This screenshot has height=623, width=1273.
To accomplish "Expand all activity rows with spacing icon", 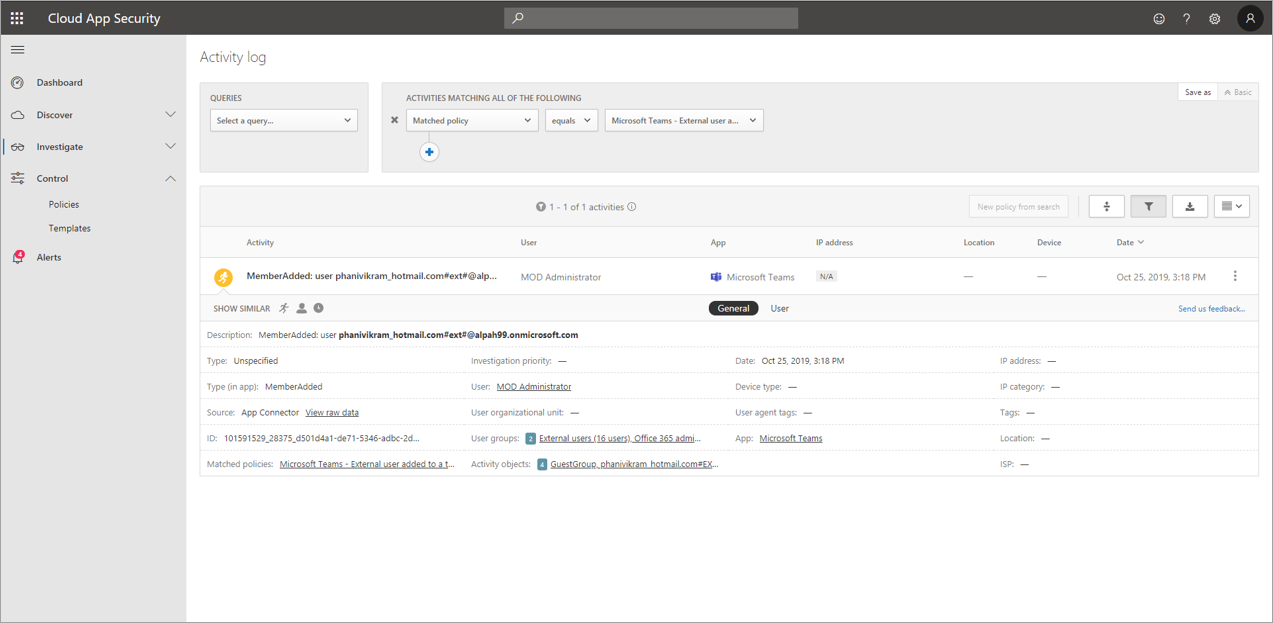I will tap(1105, 205).
